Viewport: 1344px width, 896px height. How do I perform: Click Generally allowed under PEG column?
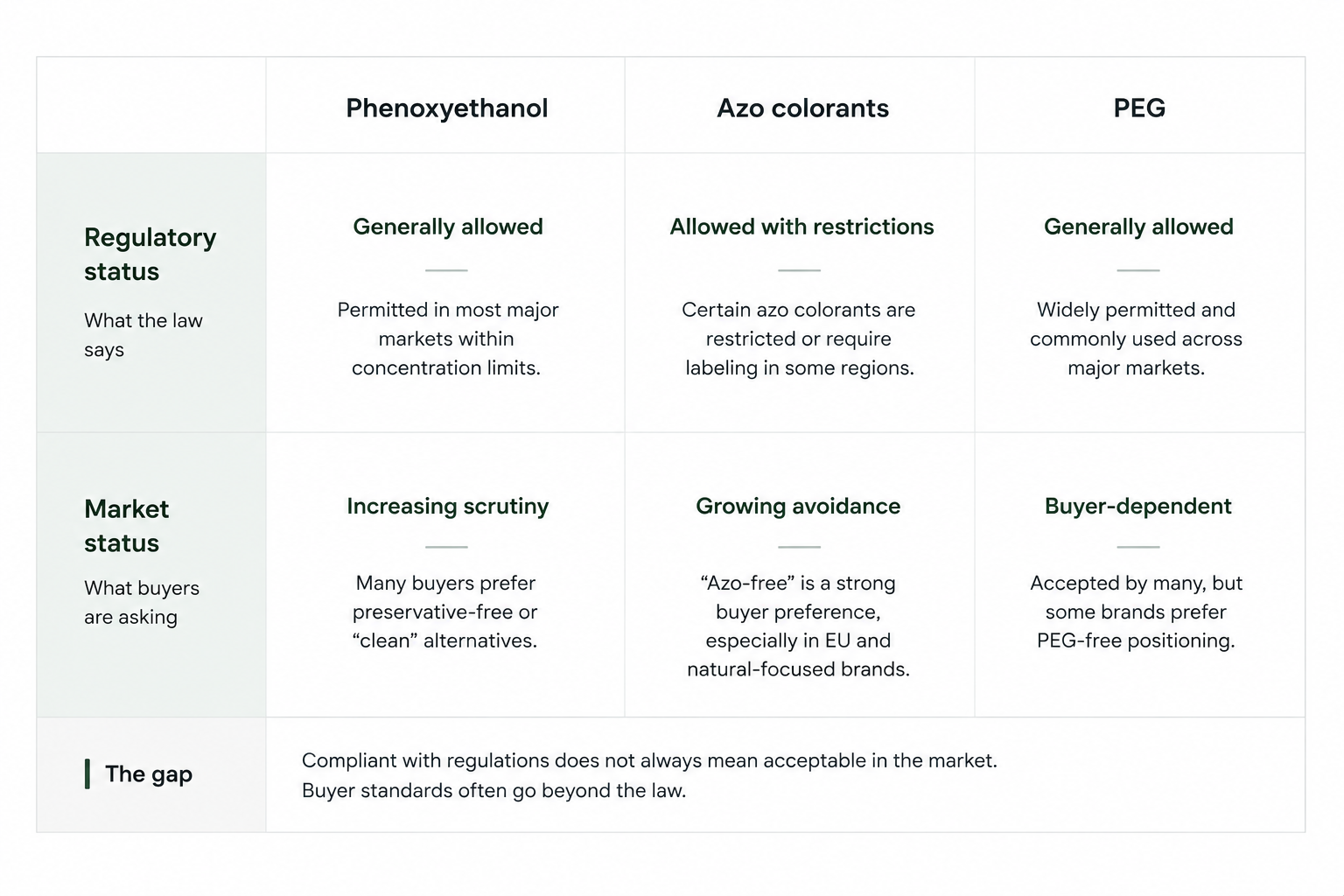tap(1138, 227)
